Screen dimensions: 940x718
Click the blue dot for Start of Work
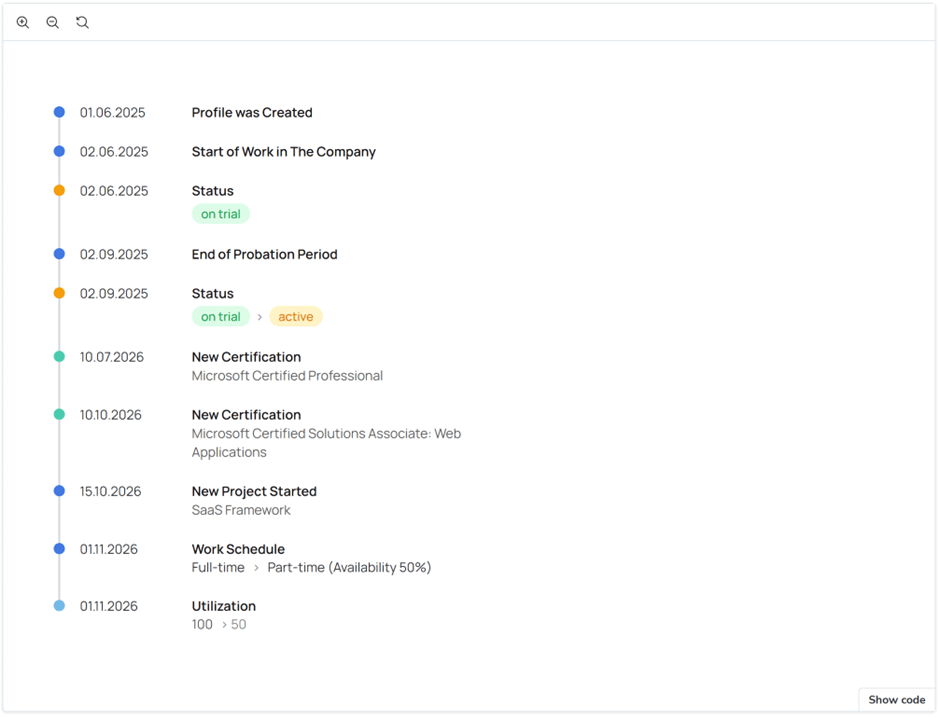(x=59, y=151)
